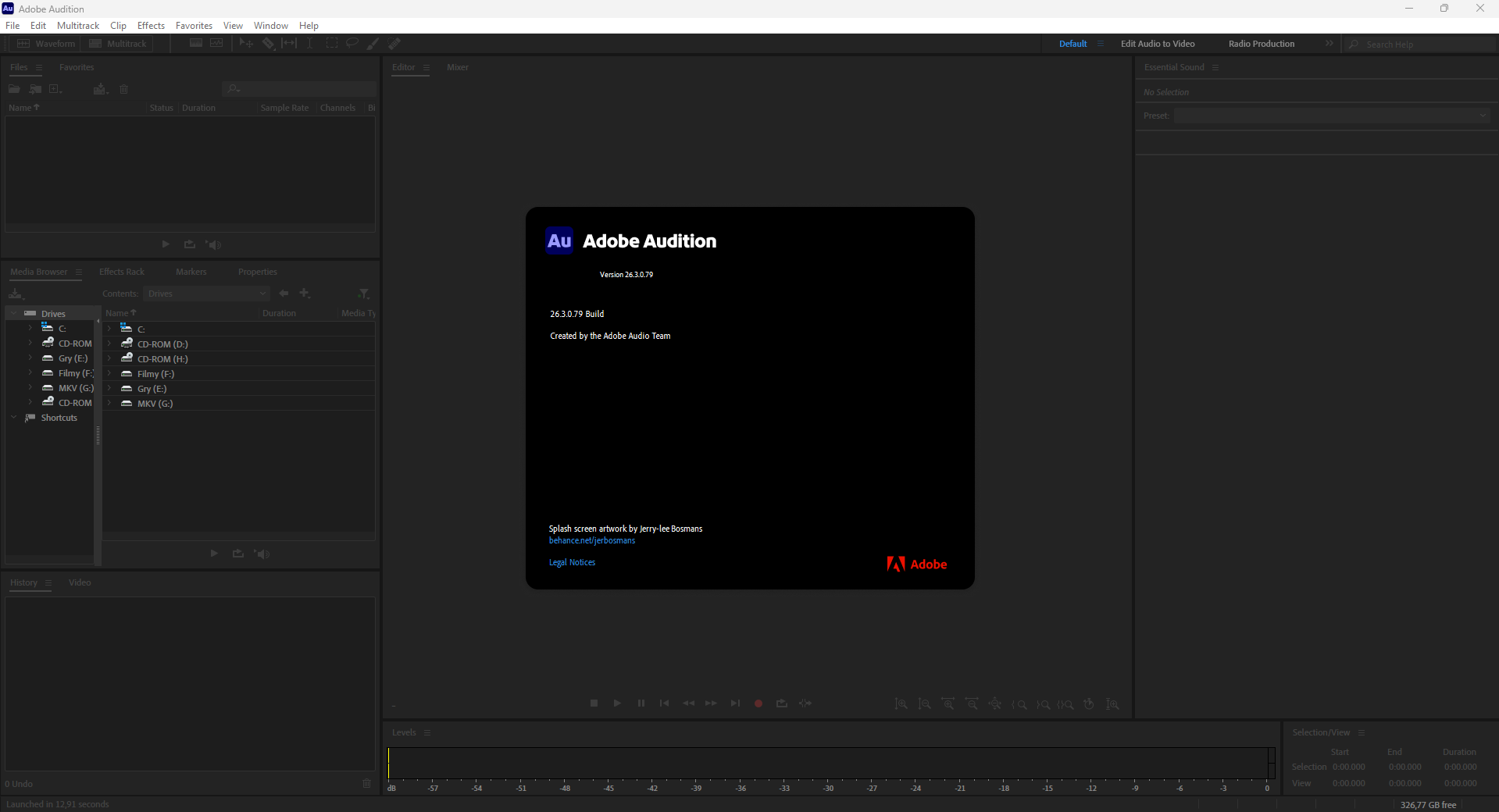Toggle Loop Playback in the Editor transport
Screen dimensions: 1499x812
[x=782, y=703]
